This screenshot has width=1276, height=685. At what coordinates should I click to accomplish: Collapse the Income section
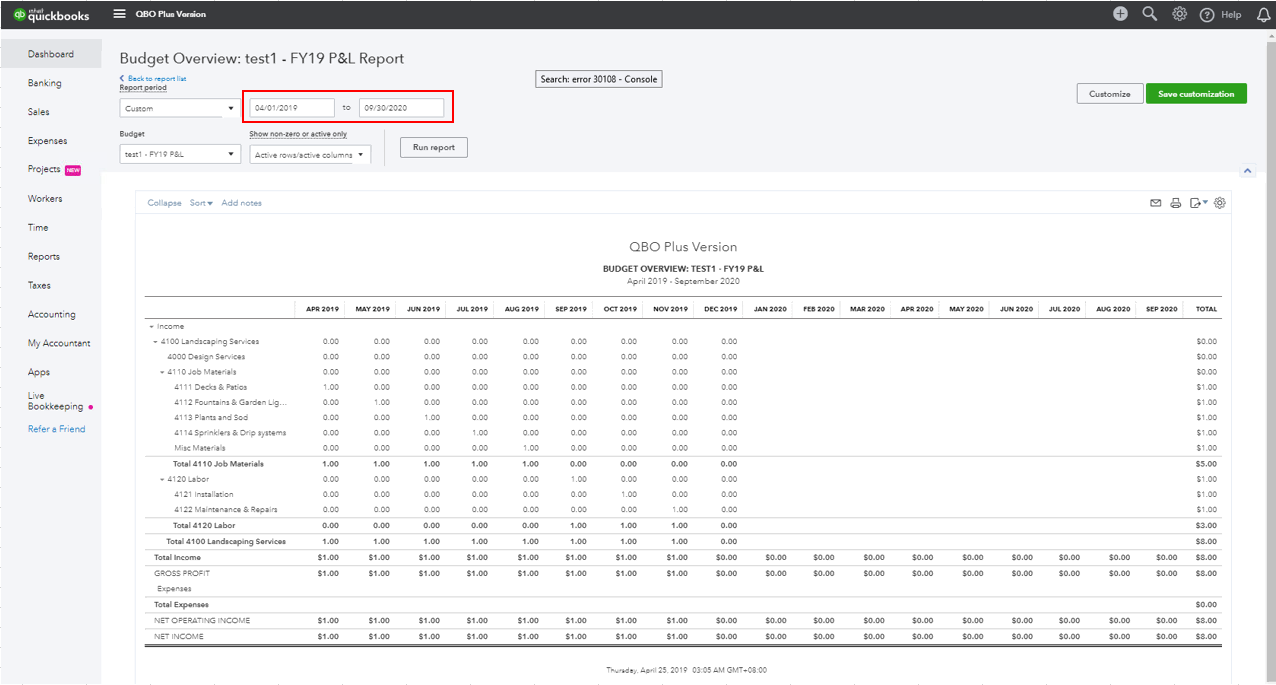pos(152,327)
